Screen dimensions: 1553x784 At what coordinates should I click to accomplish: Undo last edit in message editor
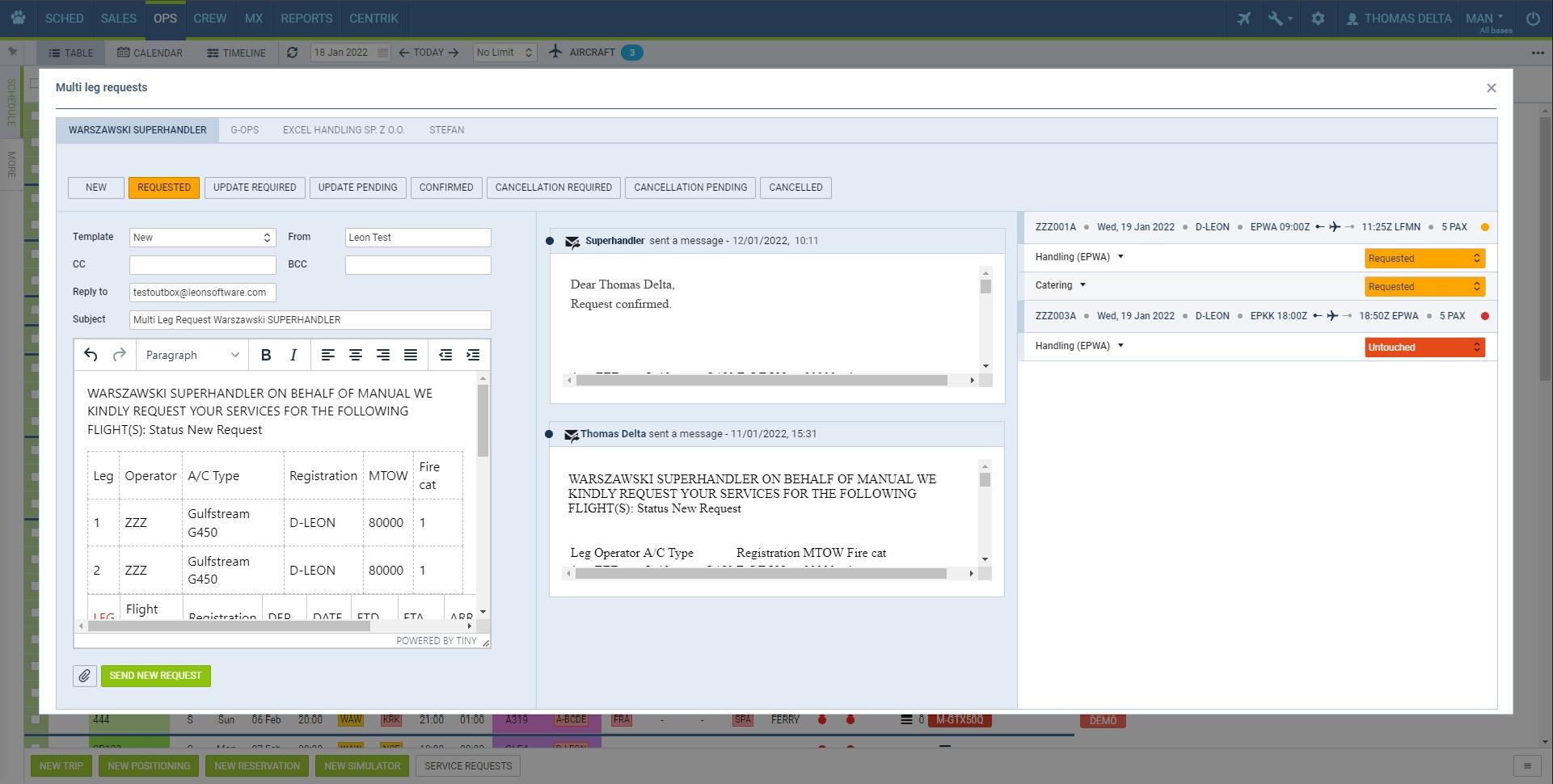[91, 355]
